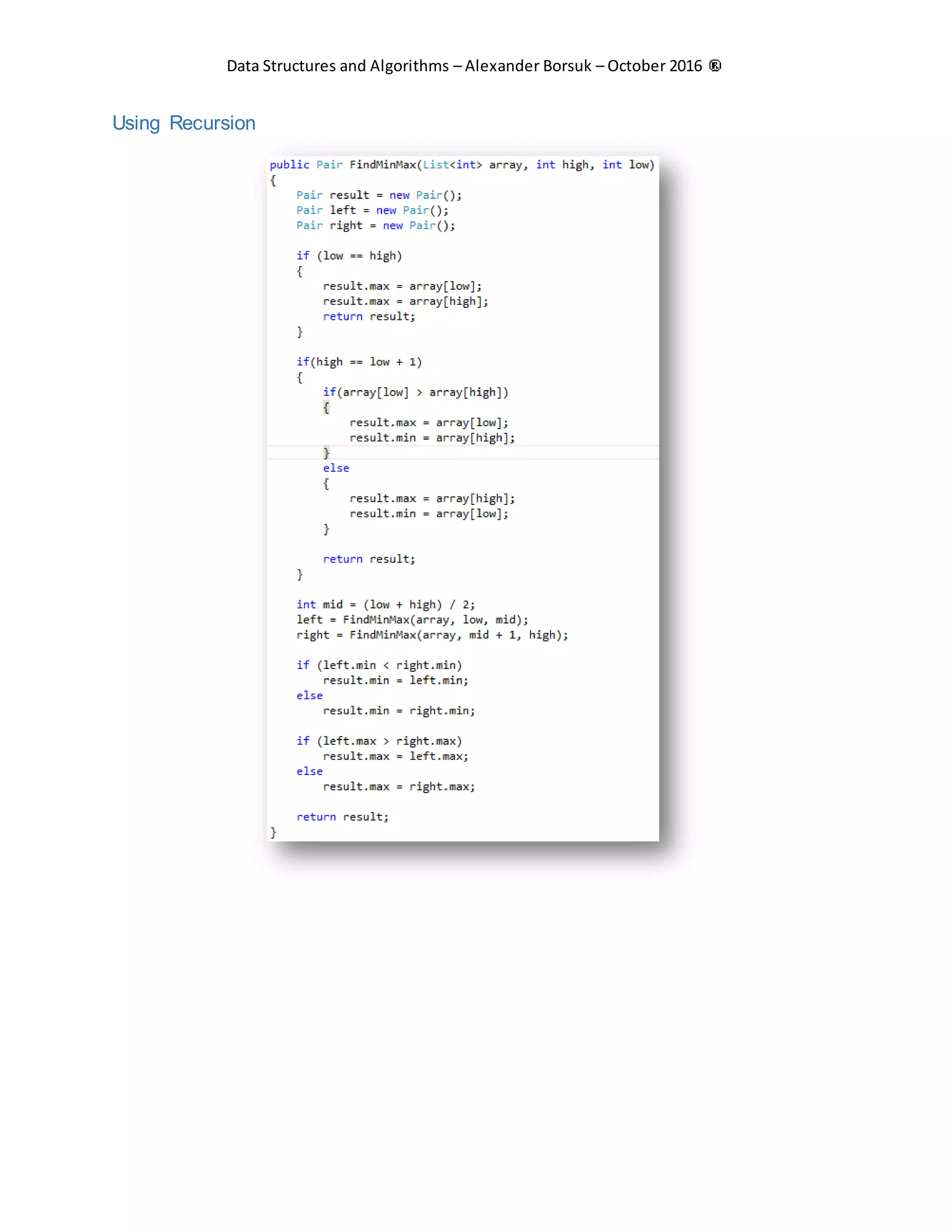Click the final 'return result;' line
This screenshot has width=952, height=1232.
(342, 817)
